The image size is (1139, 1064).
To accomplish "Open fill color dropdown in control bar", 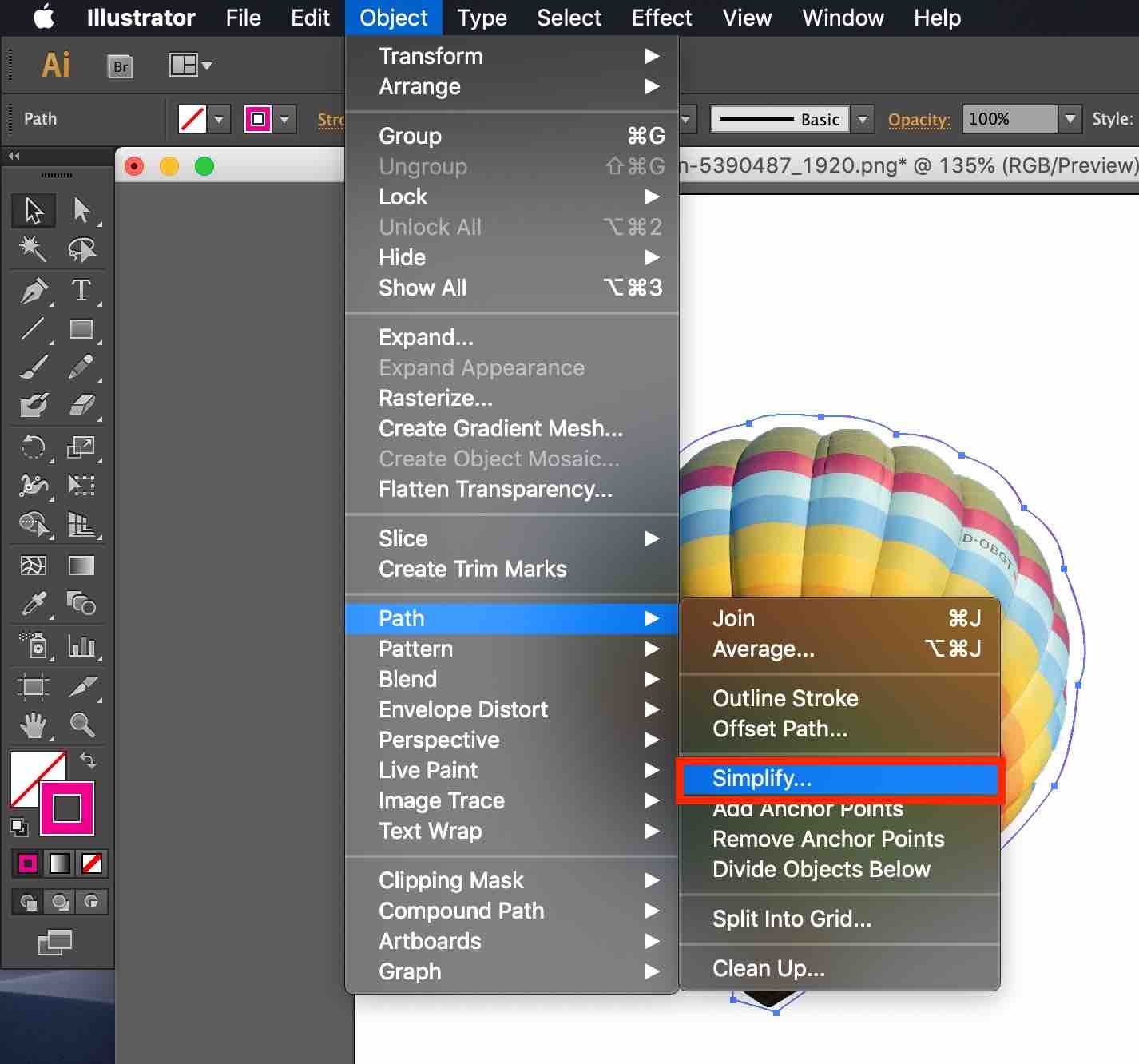I will 219,120.
